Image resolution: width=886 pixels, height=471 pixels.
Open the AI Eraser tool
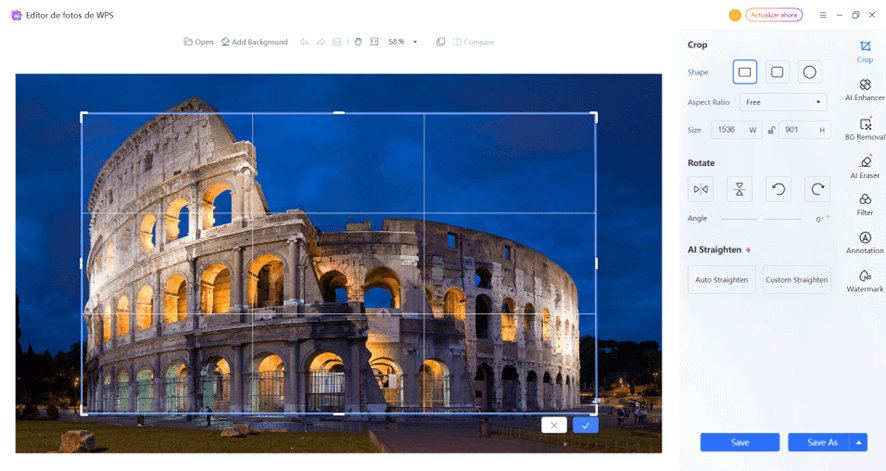pos(865,167)
